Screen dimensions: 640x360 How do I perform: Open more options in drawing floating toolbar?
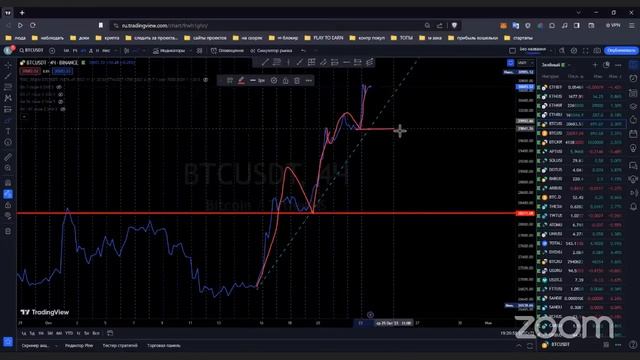(x=309, y=80)
